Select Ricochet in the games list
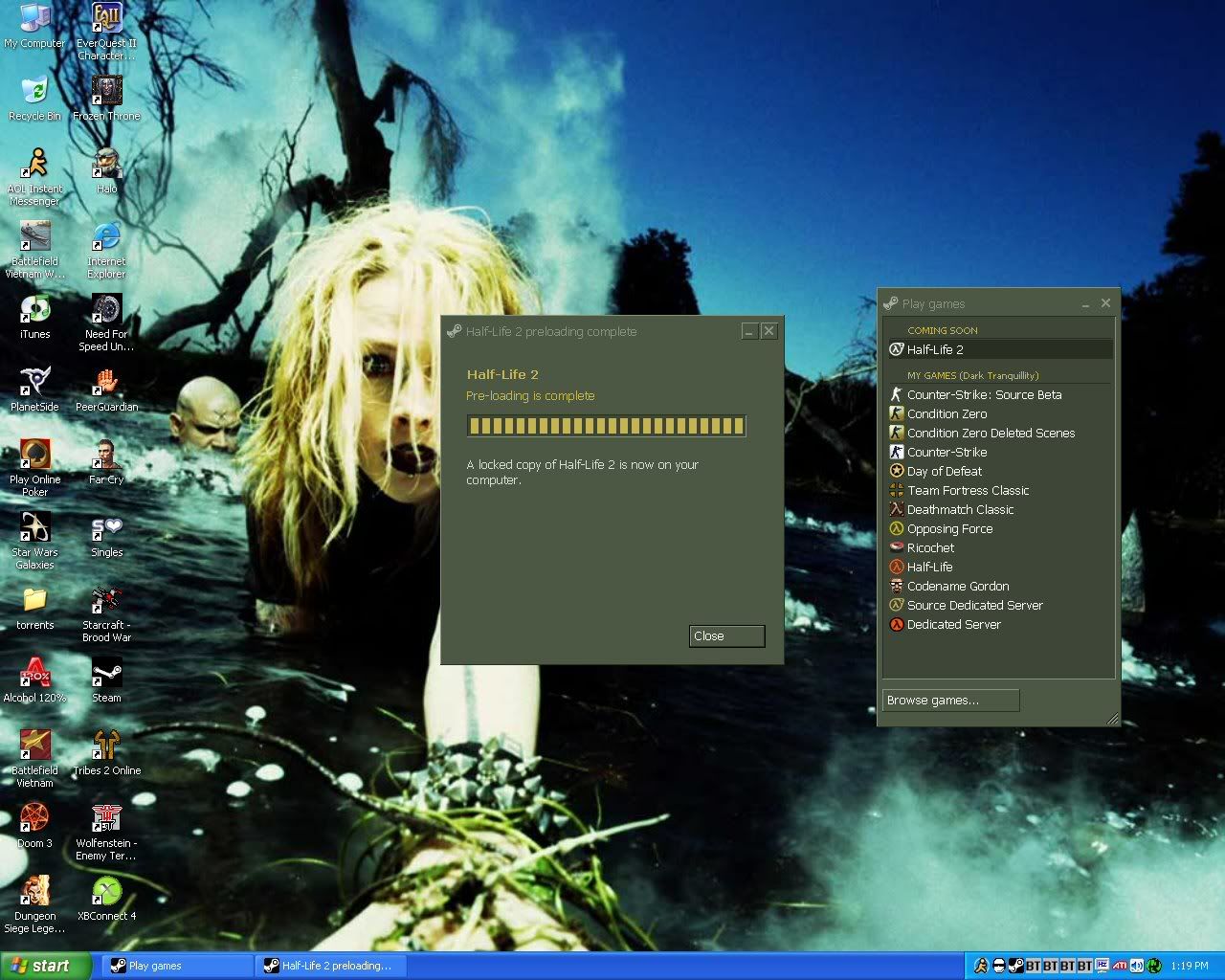Image resolution: width=1225 pixels, height=980 pixels. 1000,547
